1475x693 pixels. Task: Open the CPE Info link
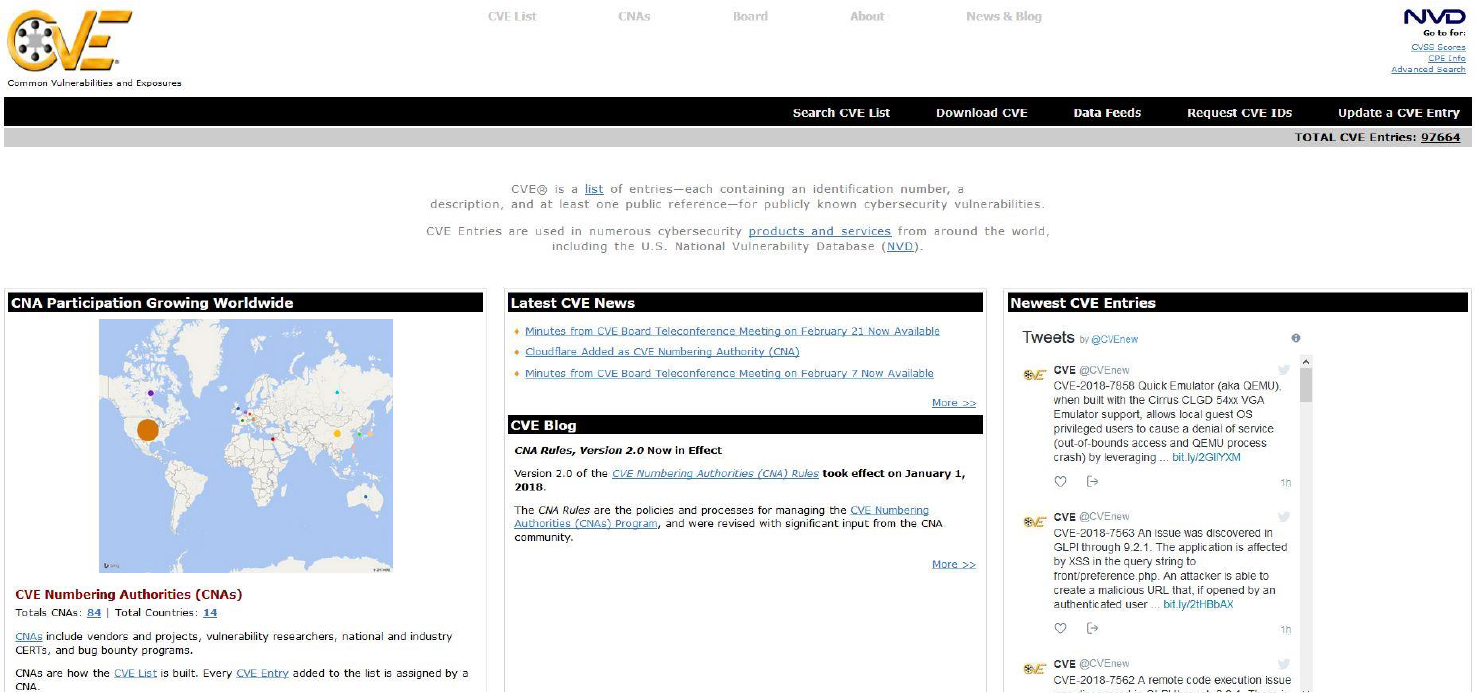click(x=1447, y=58)
